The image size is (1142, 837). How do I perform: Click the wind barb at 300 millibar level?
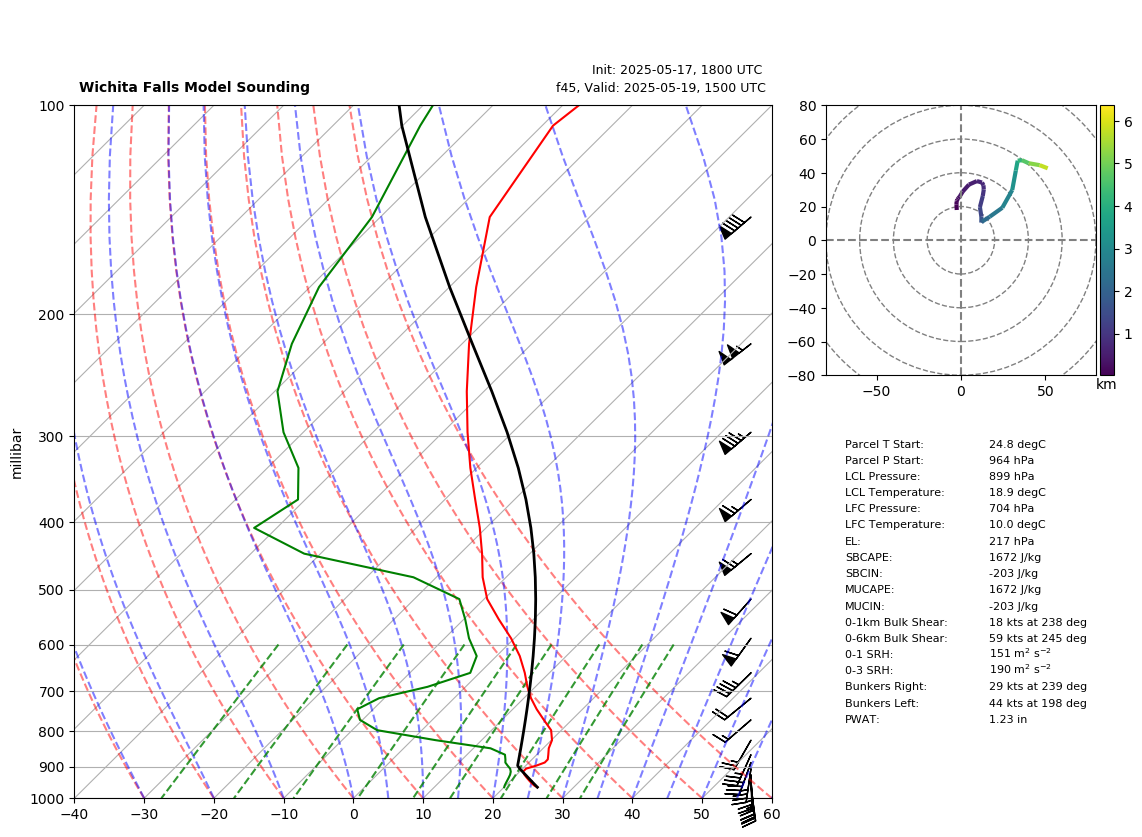(734, 443)
